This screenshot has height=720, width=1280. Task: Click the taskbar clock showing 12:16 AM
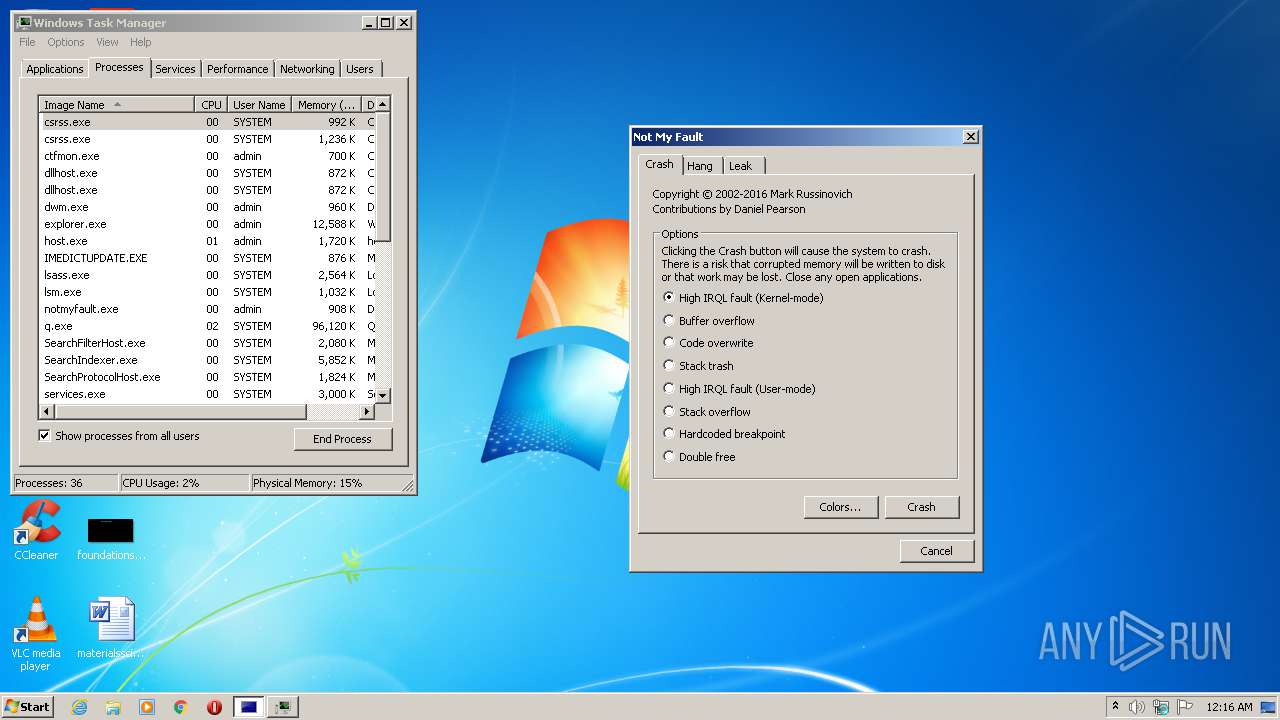[1229, 707]
